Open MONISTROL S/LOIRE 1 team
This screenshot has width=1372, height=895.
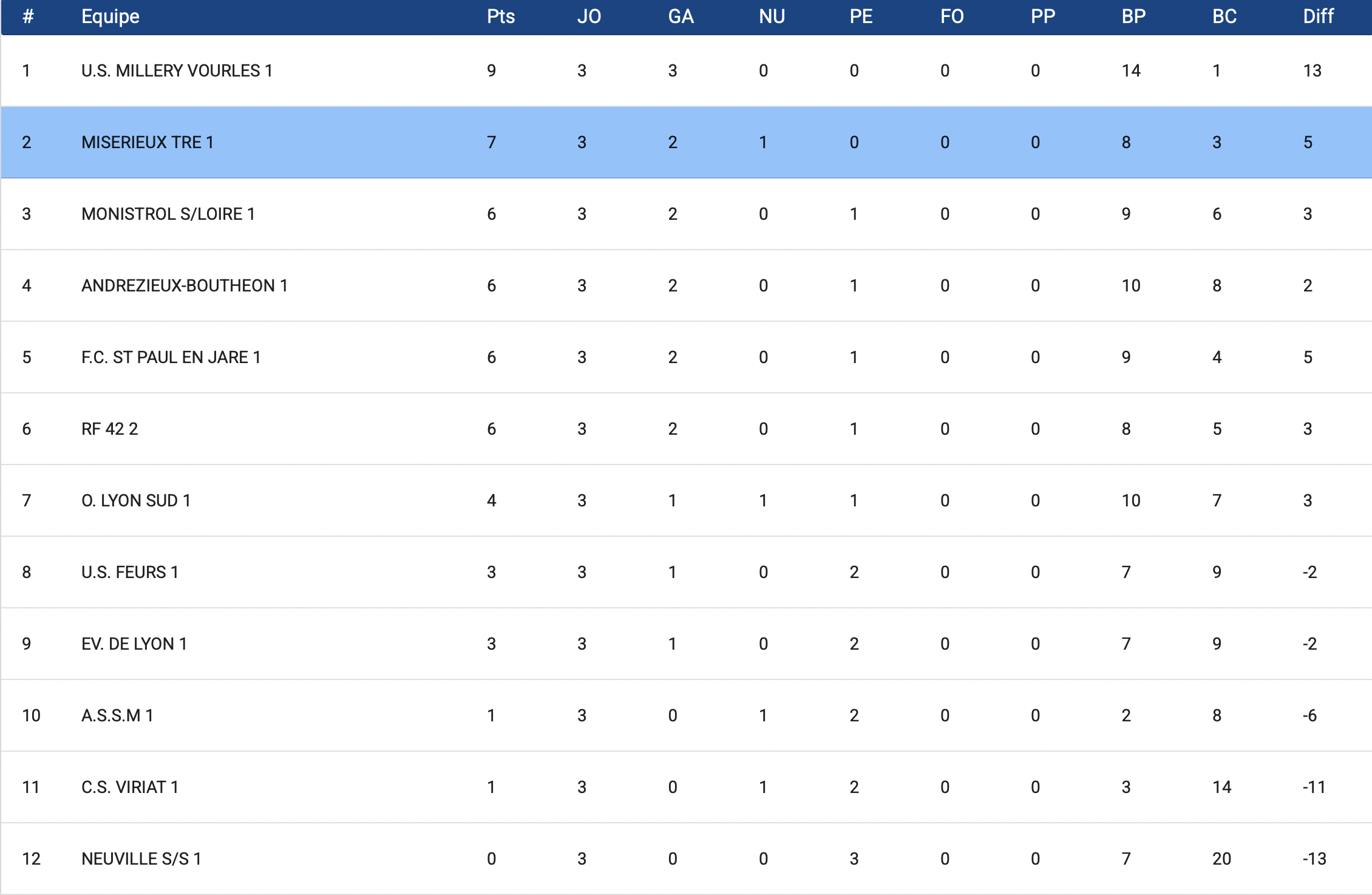168,214
